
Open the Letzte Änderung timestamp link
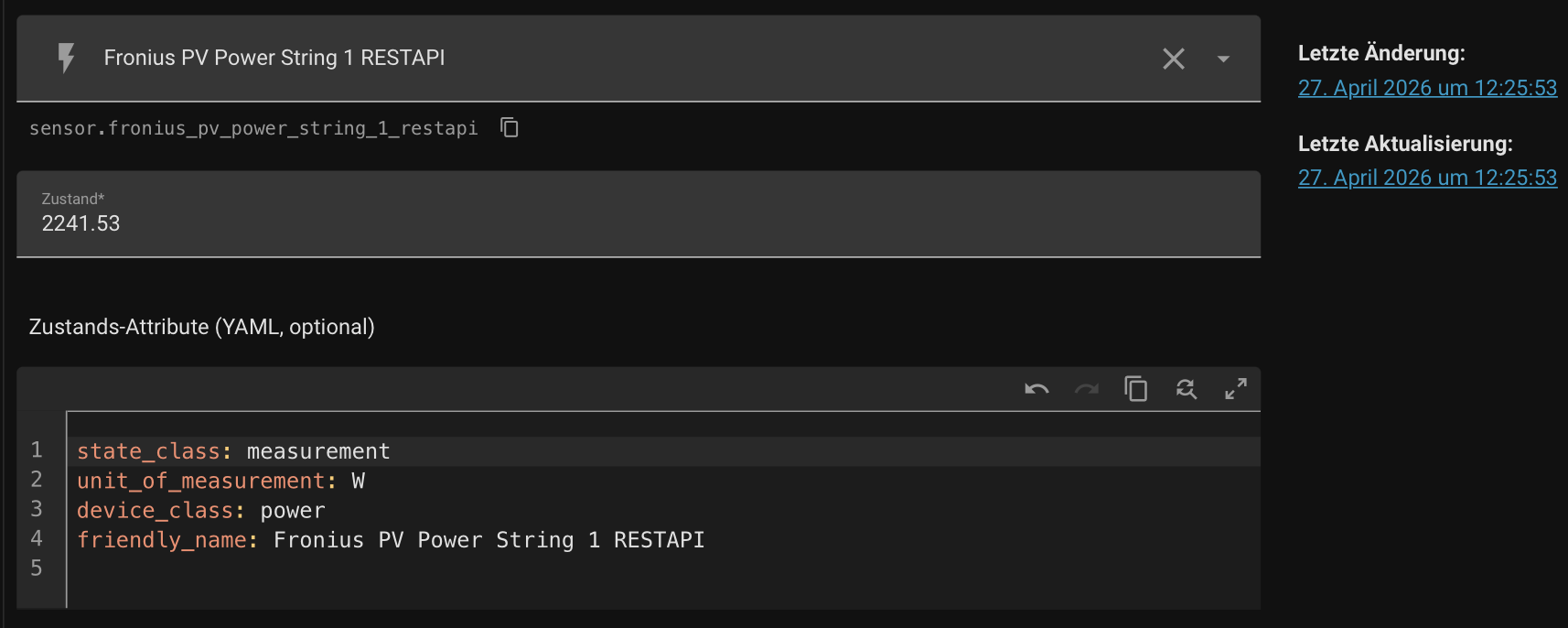coord(1427,88)
